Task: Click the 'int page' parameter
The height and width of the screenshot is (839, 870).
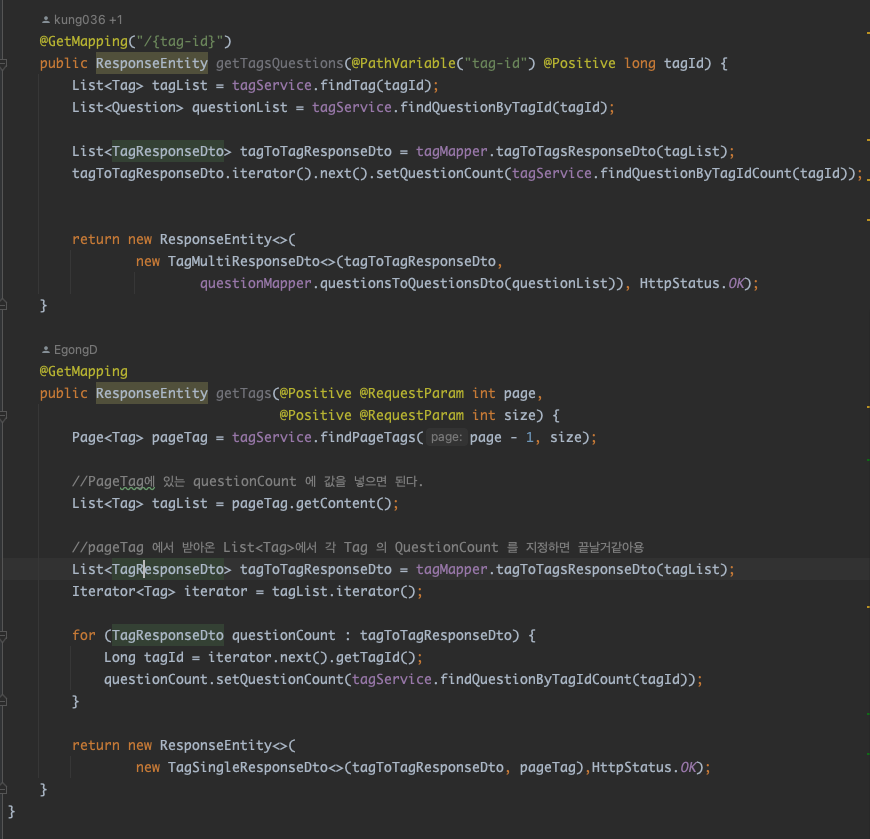Action: [x=504, y=394]
